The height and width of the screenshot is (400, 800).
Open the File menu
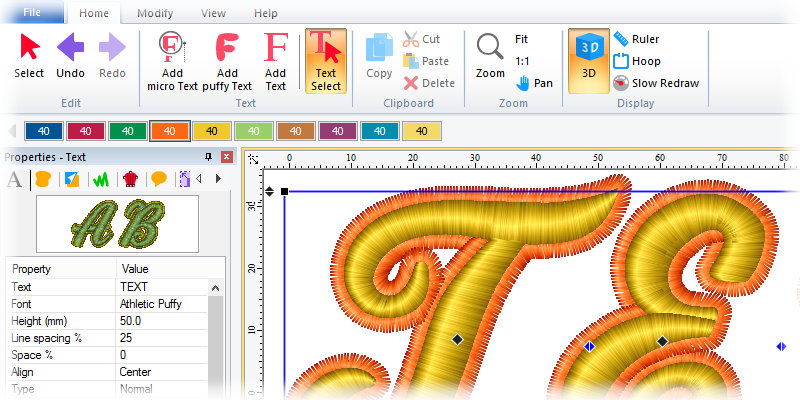[32, 13]
